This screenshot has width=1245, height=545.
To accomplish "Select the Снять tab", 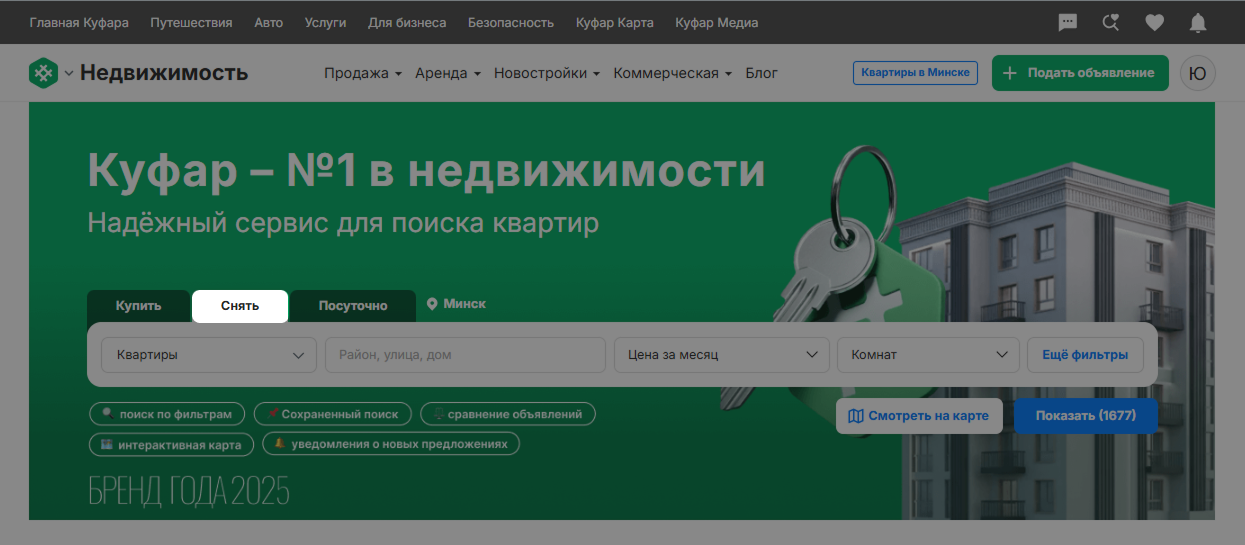I will coord(240,306).
